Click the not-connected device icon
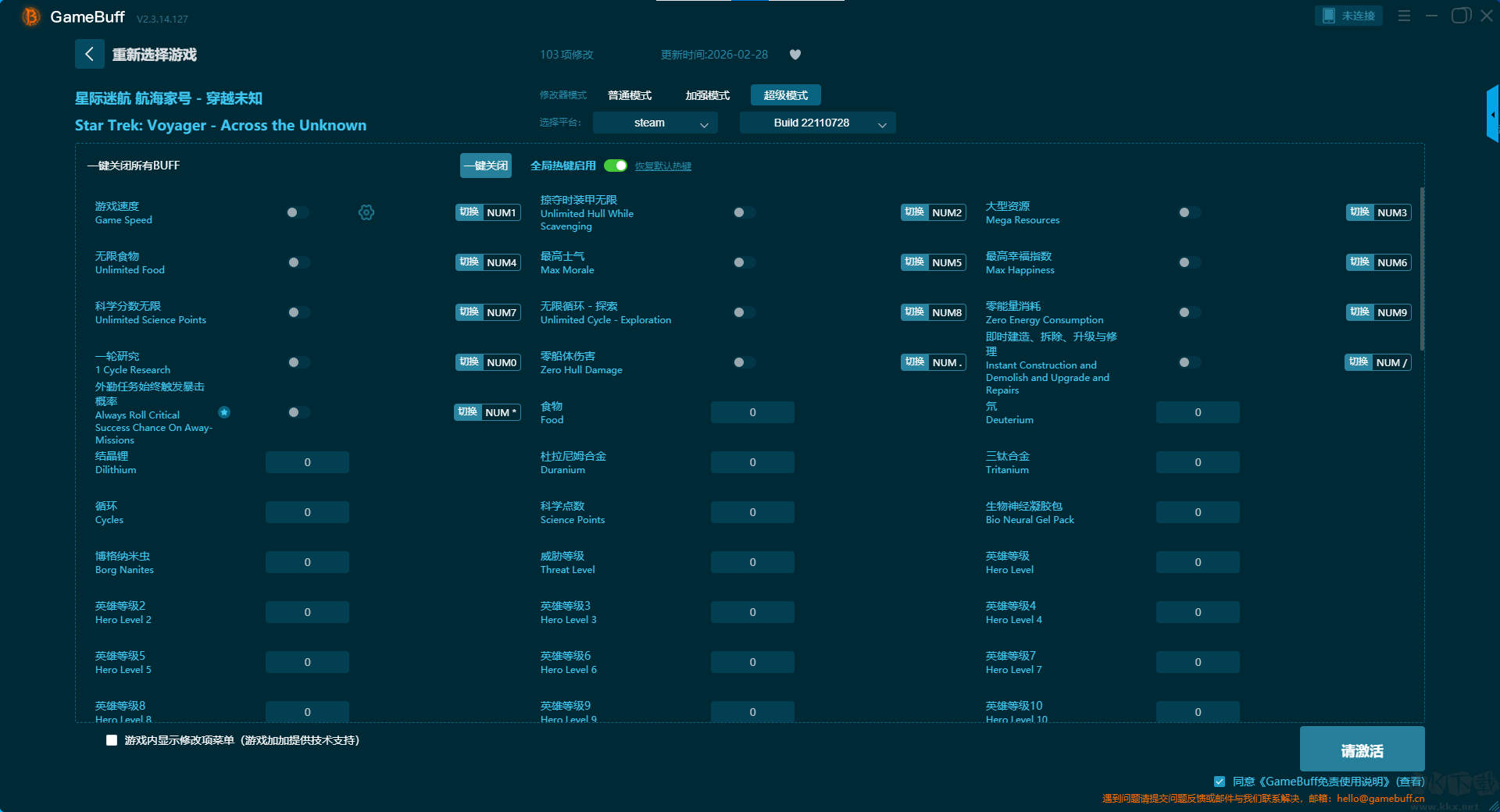 [x=1329, y=16]
